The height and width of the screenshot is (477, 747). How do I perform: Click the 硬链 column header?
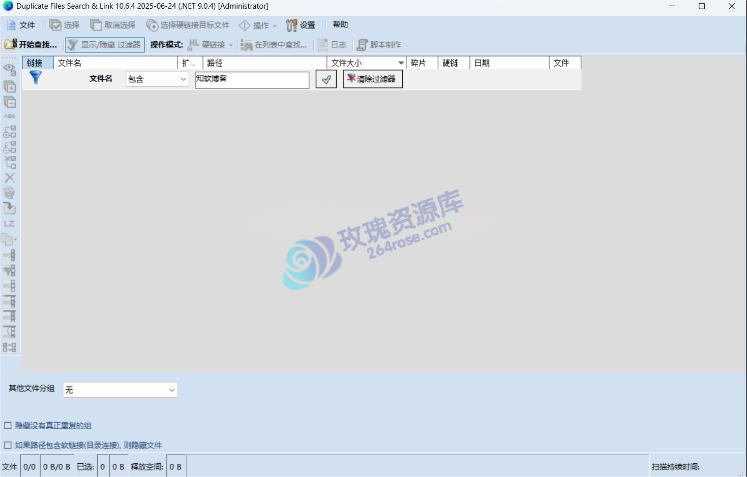click(x=454, y=62)
